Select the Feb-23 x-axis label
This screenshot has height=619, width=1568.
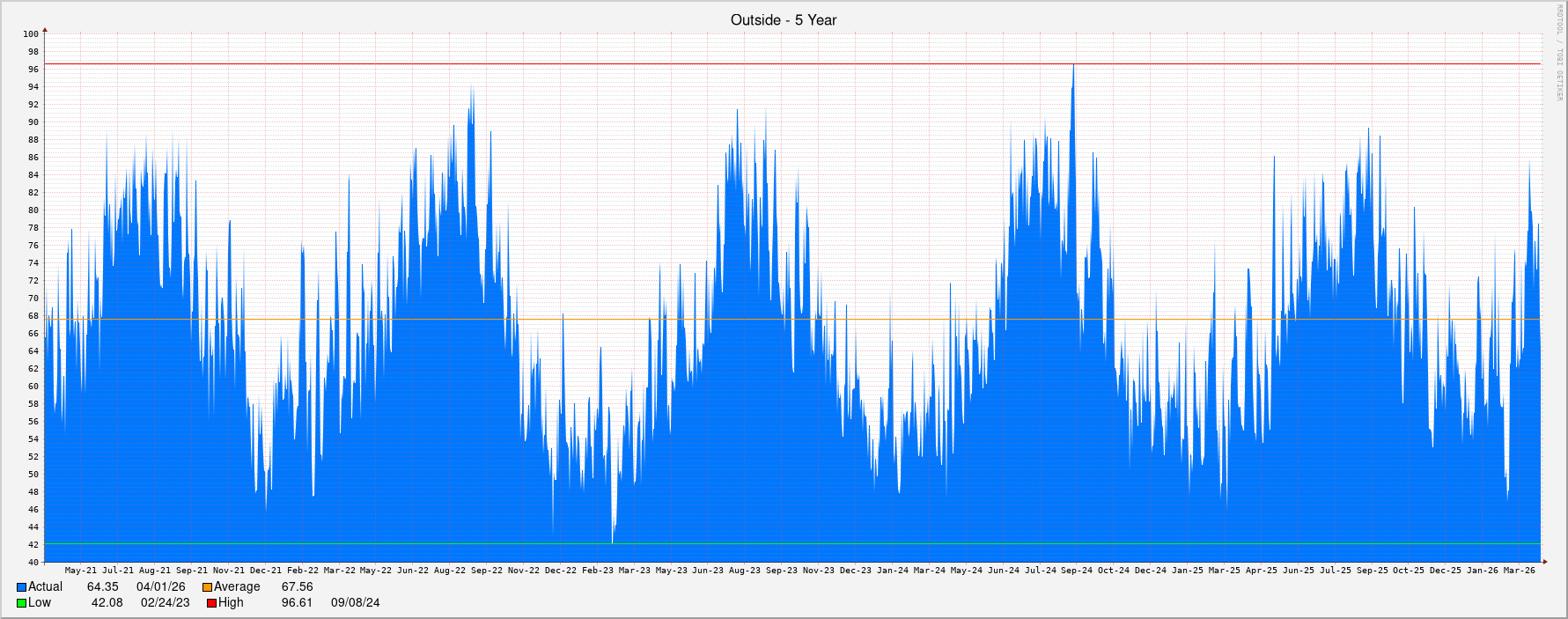(597, 571)
